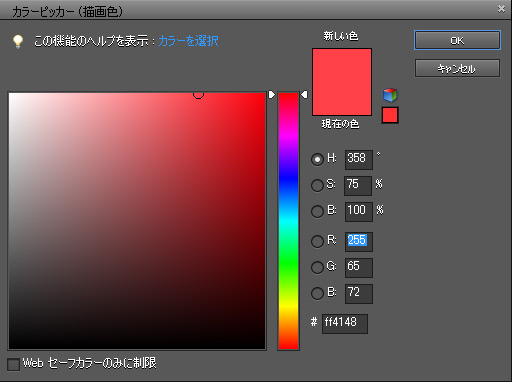Select the S saturation radio button
Screen dimensions: 512x382
pyautogui.click(x=317, y=185)
